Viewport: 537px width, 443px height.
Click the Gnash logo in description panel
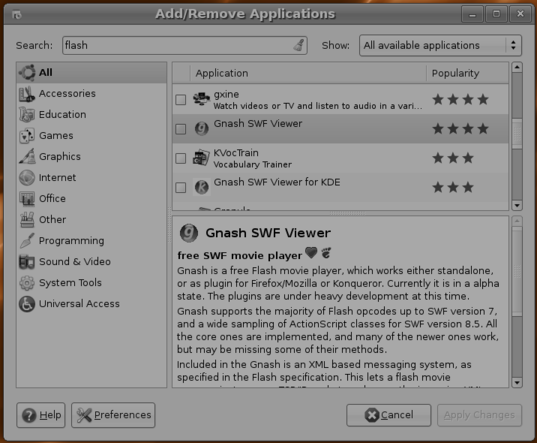[189, 233]
